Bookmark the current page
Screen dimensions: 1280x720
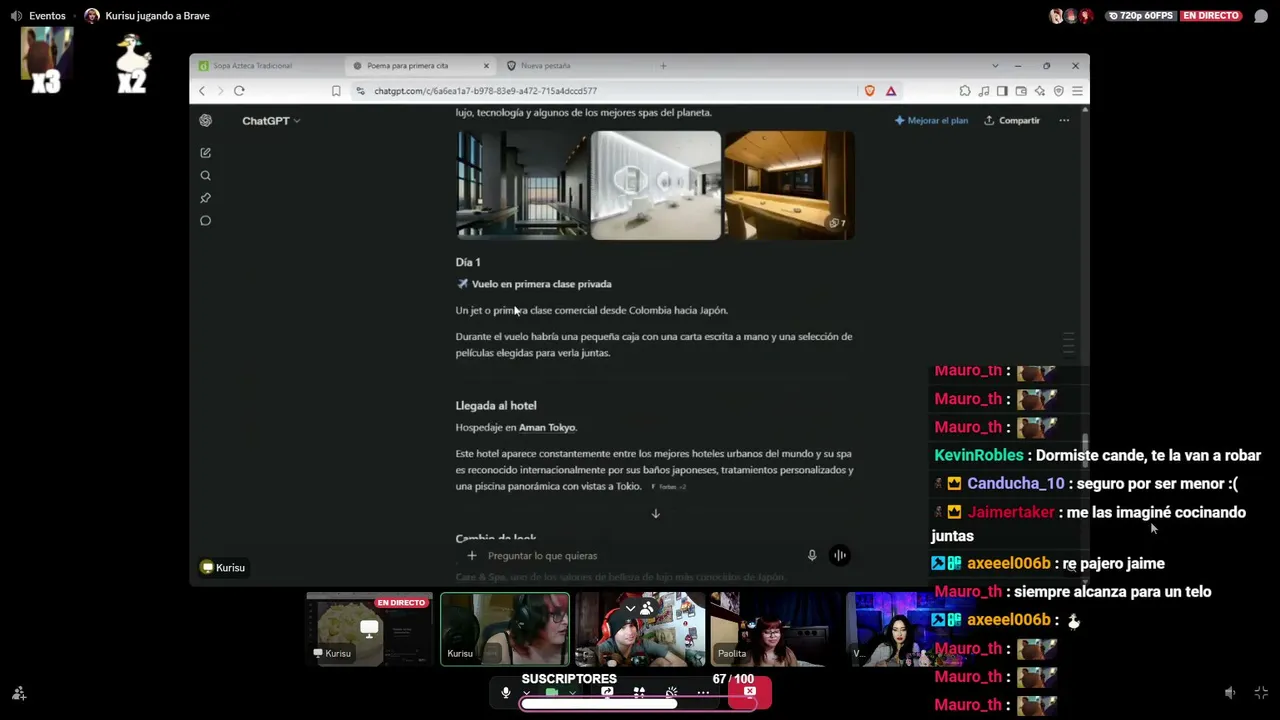pyautogui.click(x=336, y=91)
